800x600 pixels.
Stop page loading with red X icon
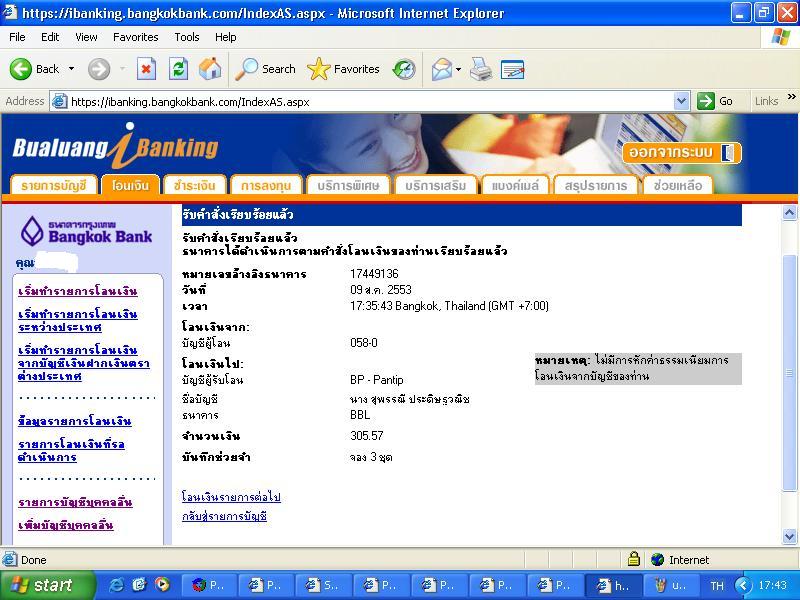[146, 69]
